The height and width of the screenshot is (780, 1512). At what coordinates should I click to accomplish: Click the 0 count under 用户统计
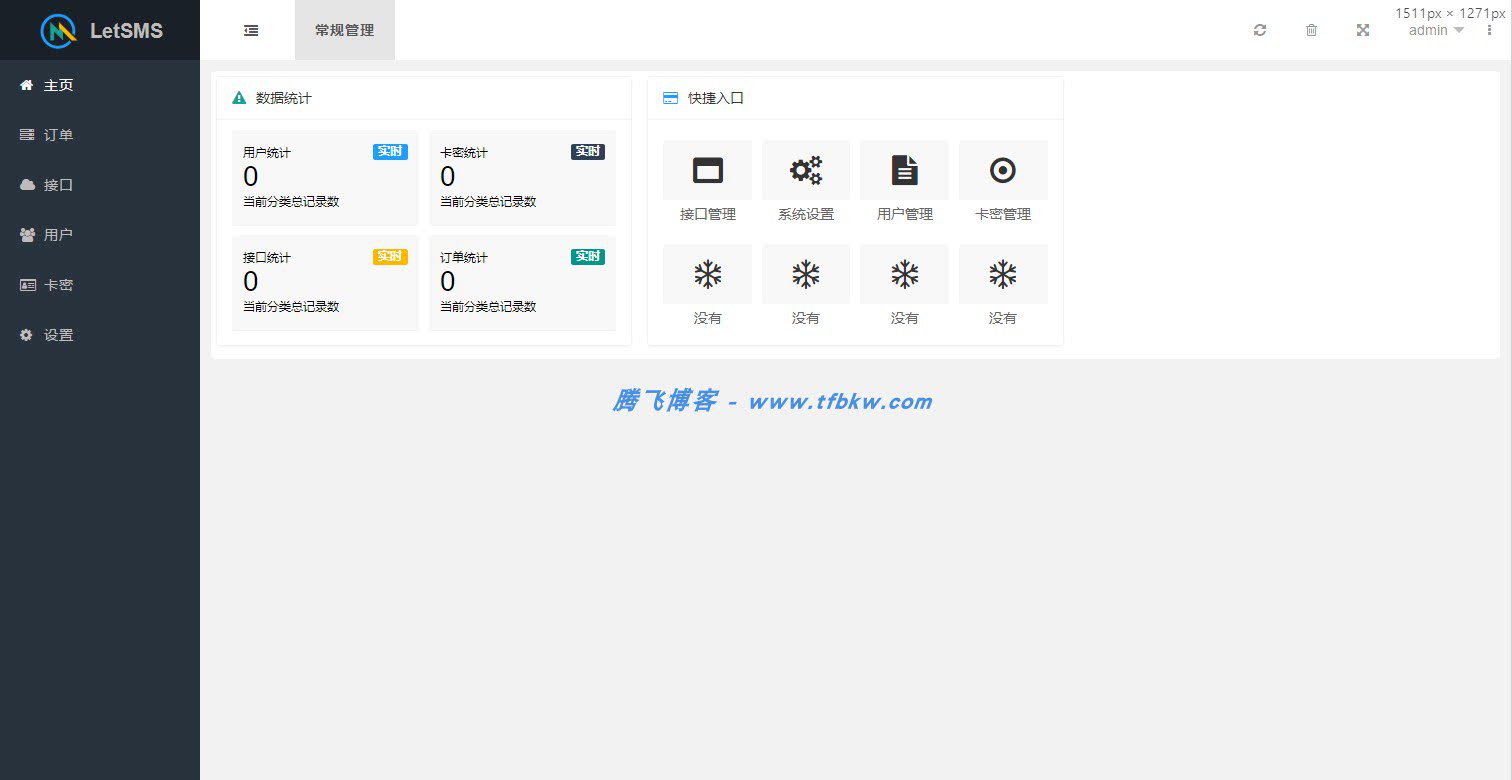[x=251, y=177]
